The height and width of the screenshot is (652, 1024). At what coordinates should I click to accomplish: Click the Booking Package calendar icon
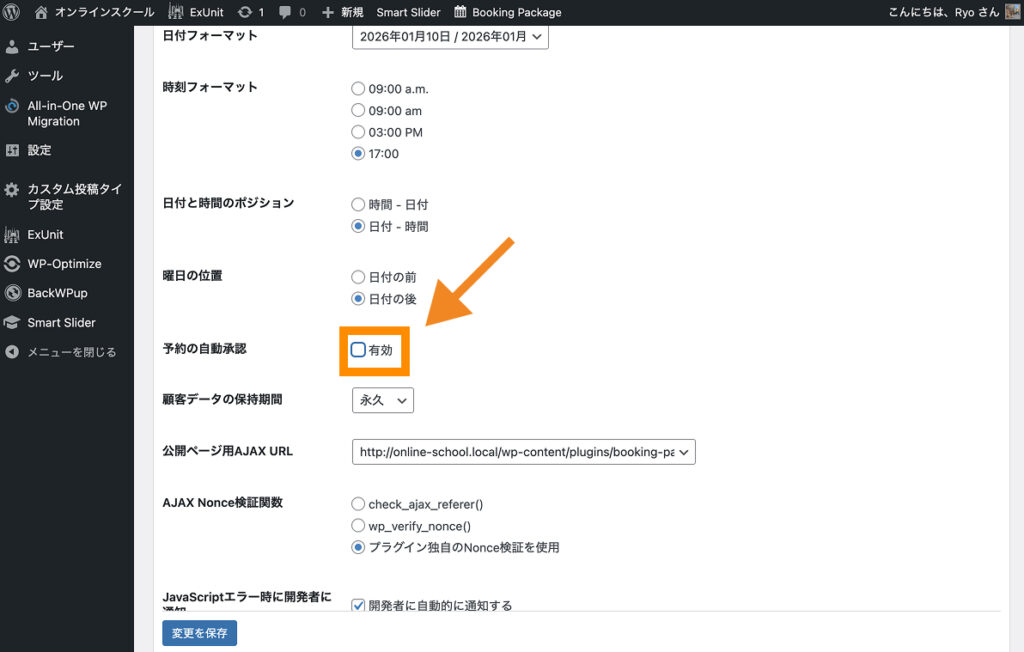(x=460, y=12)
